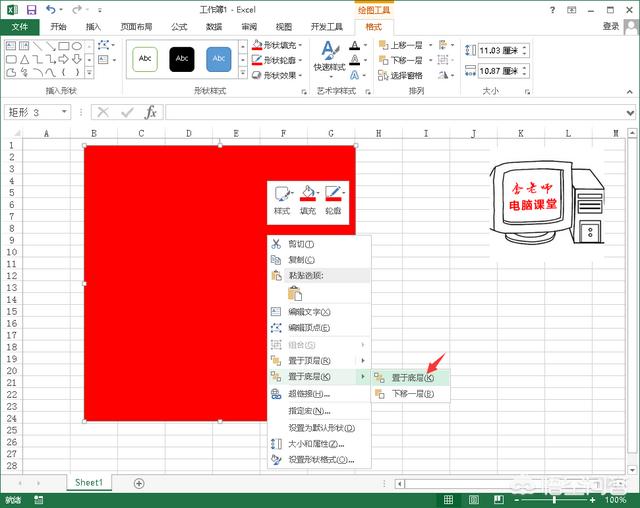Viewport: 640px width, 508px height.
Task: Select the blue Abc shape style swatch
Action: [219, 59]
